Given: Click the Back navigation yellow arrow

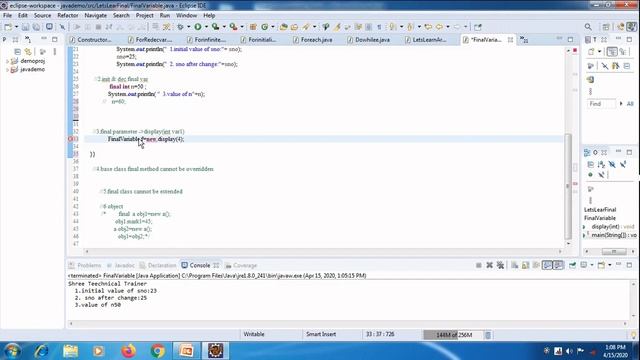Looking at the screenshot, I should pos(439,27).
